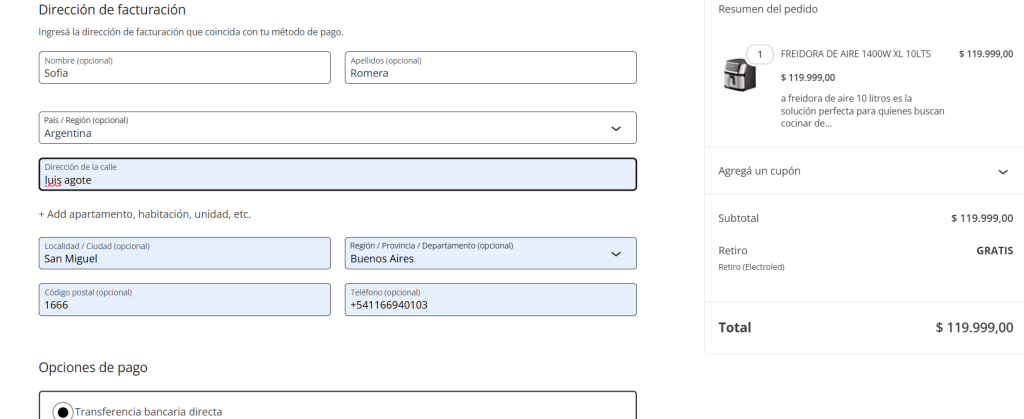This screenshot has height=419, width=1024.
Task: Click the quantity badge on the product image
Action: [x=760, y=54]
